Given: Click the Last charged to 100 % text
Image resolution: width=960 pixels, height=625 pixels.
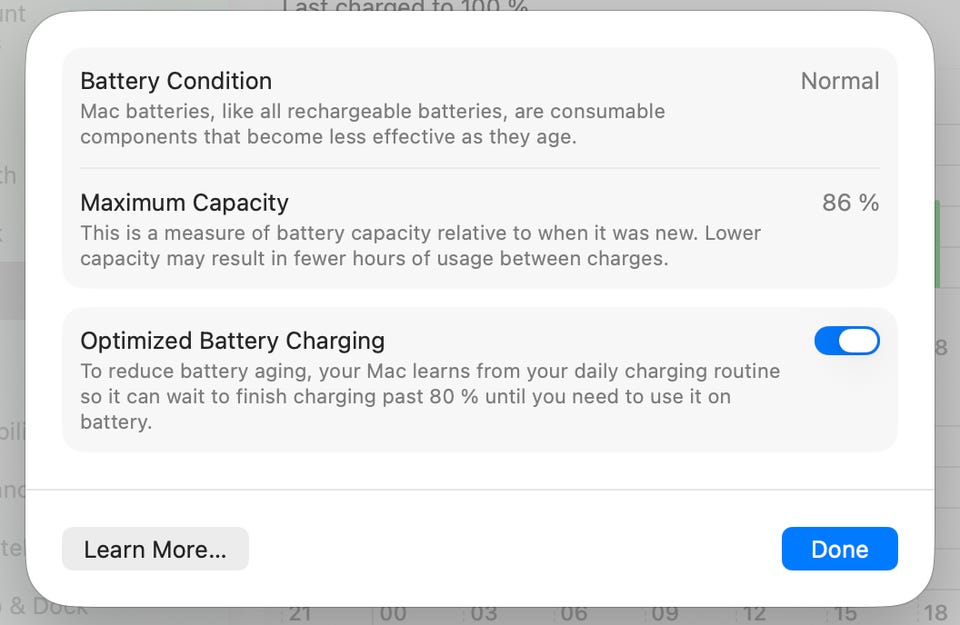Looking at the screenshot, I should (405, 6).
